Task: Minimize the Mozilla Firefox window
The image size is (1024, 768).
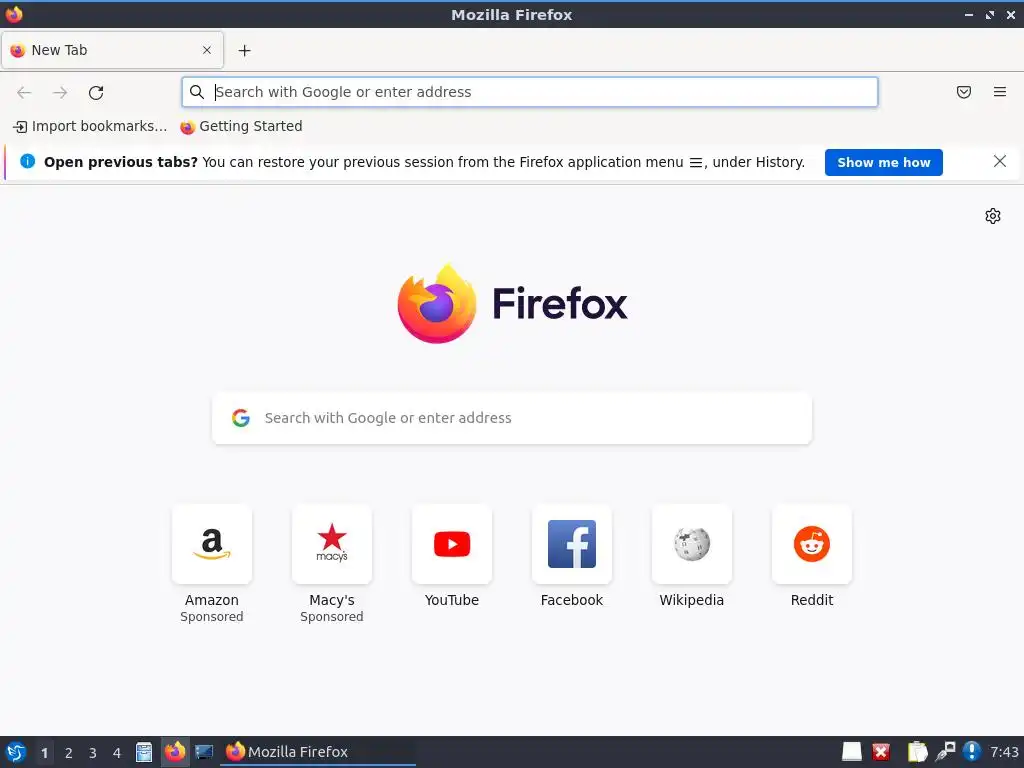Action: [969, 14]
